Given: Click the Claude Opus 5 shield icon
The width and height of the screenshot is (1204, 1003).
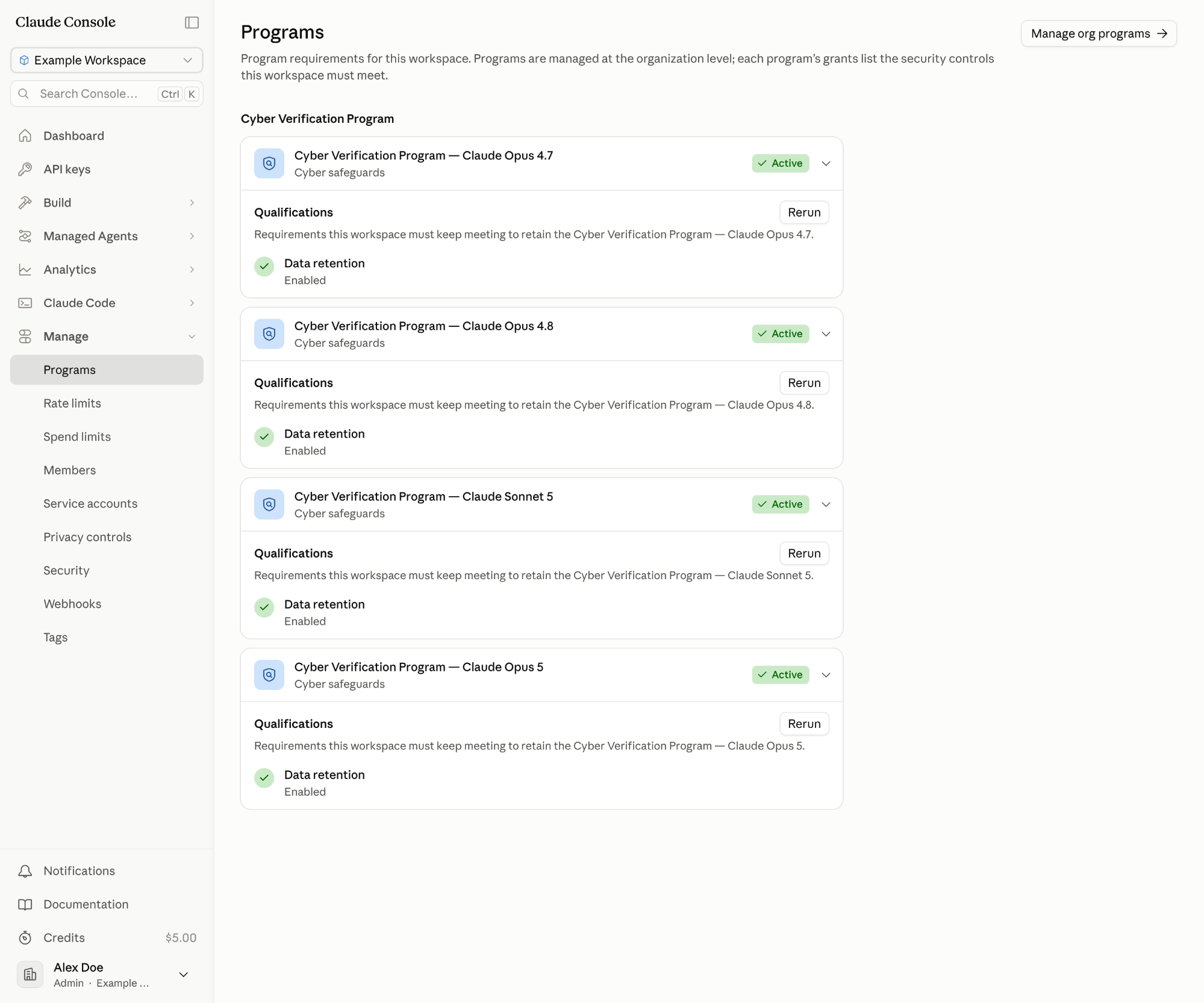Looking at the screenshot, I should click(269, 675).
